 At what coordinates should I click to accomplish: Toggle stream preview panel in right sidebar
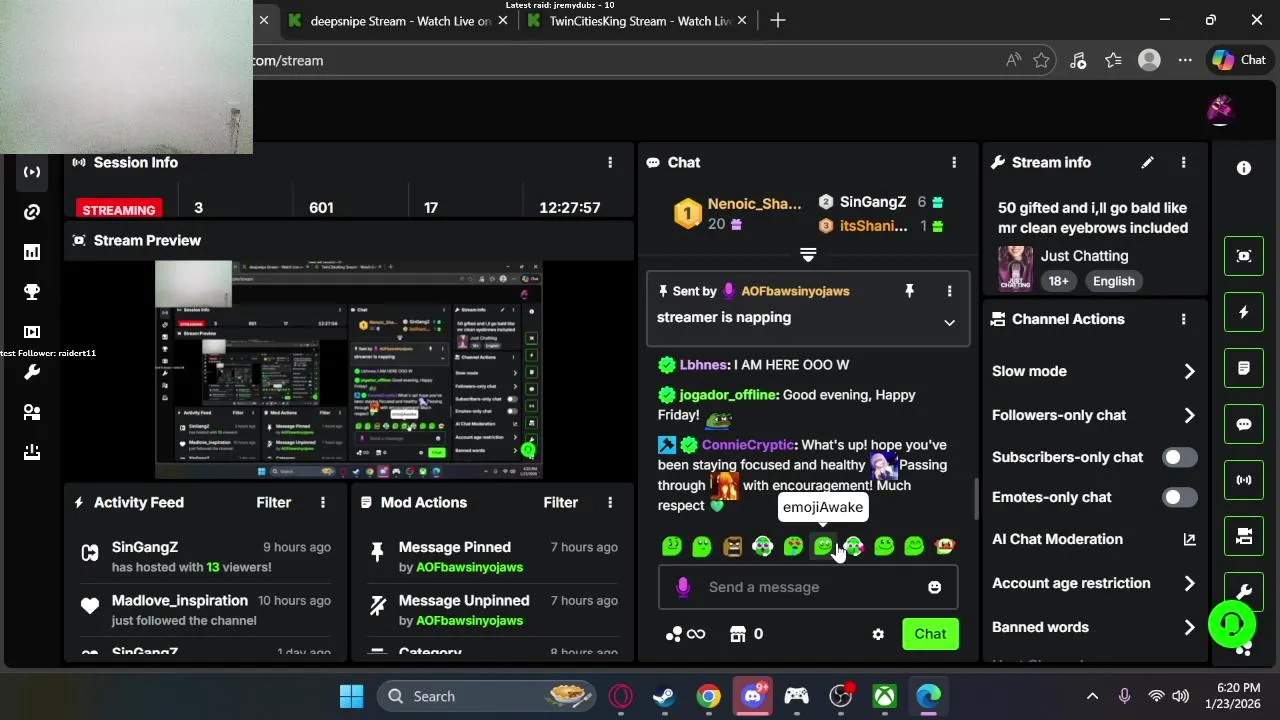click(1244, 256)
